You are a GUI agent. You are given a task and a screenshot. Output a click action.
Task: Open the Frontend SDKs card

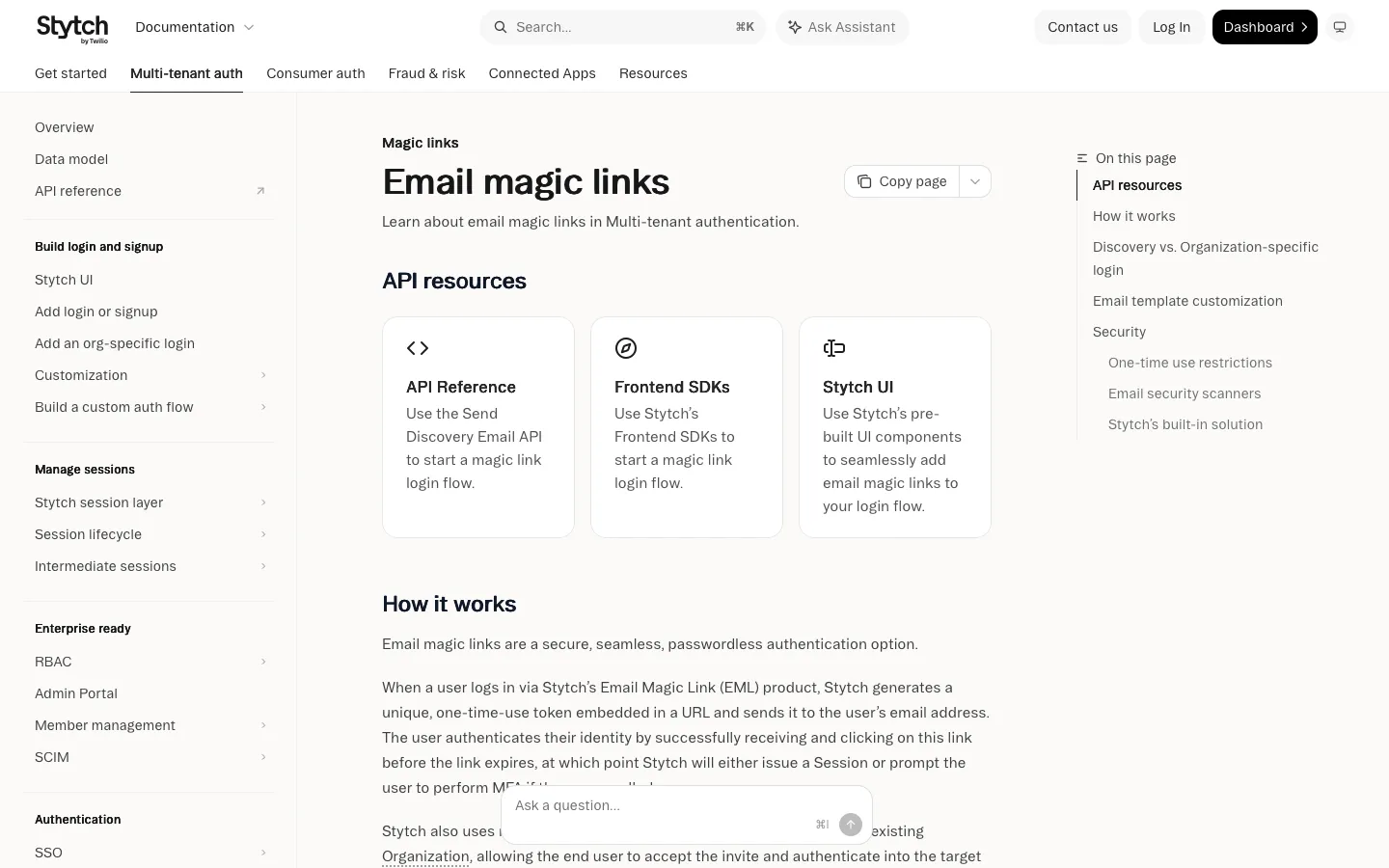click(687, 427)
